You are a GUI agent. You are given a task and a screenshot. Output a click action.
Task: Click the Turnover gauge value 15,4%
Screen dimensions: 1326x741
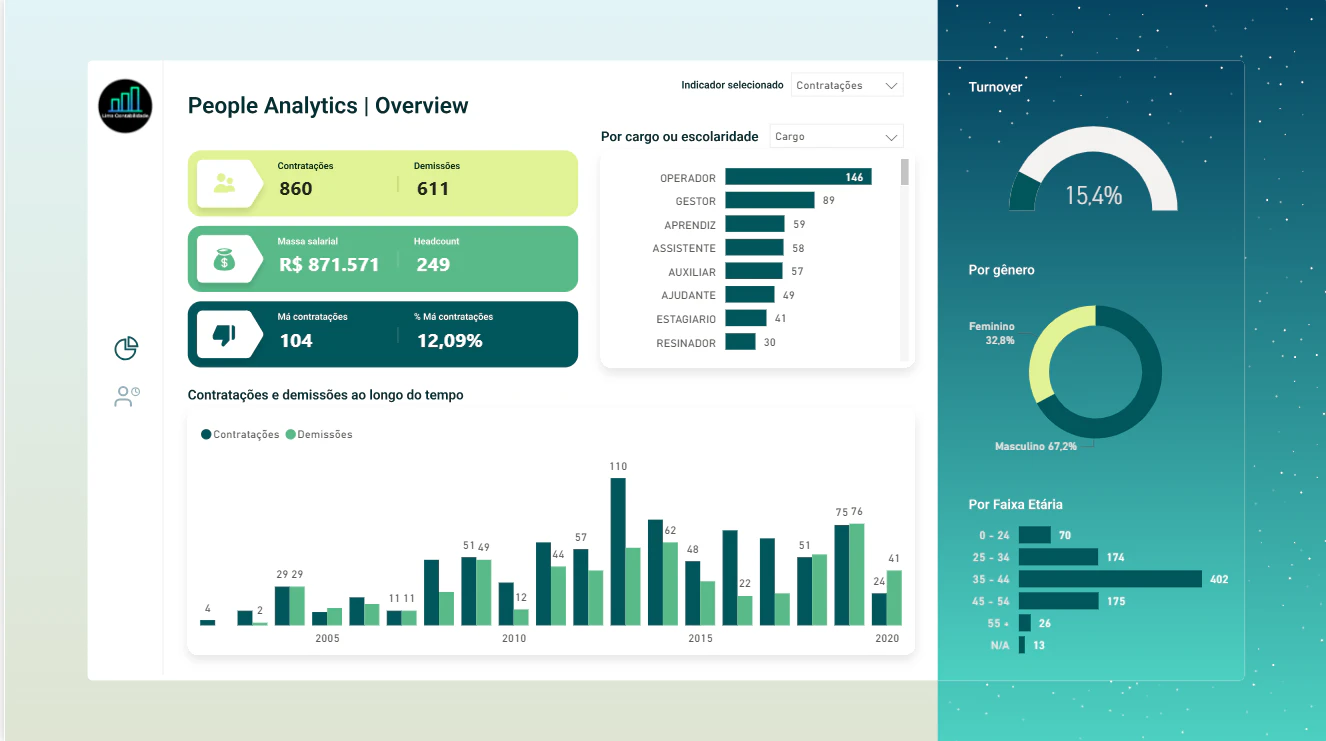(1093, 195)
